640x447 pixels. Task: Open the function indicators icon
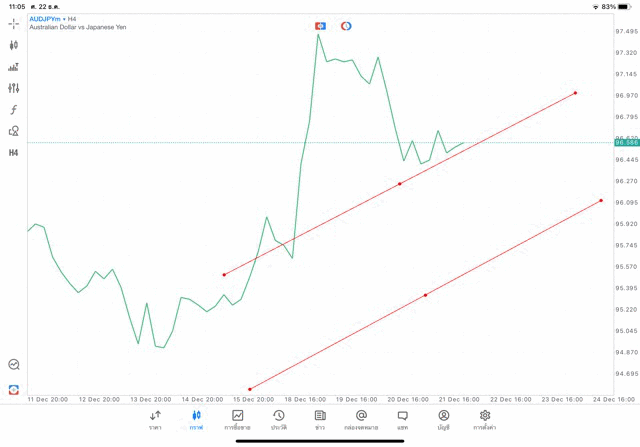pos(14,110)
